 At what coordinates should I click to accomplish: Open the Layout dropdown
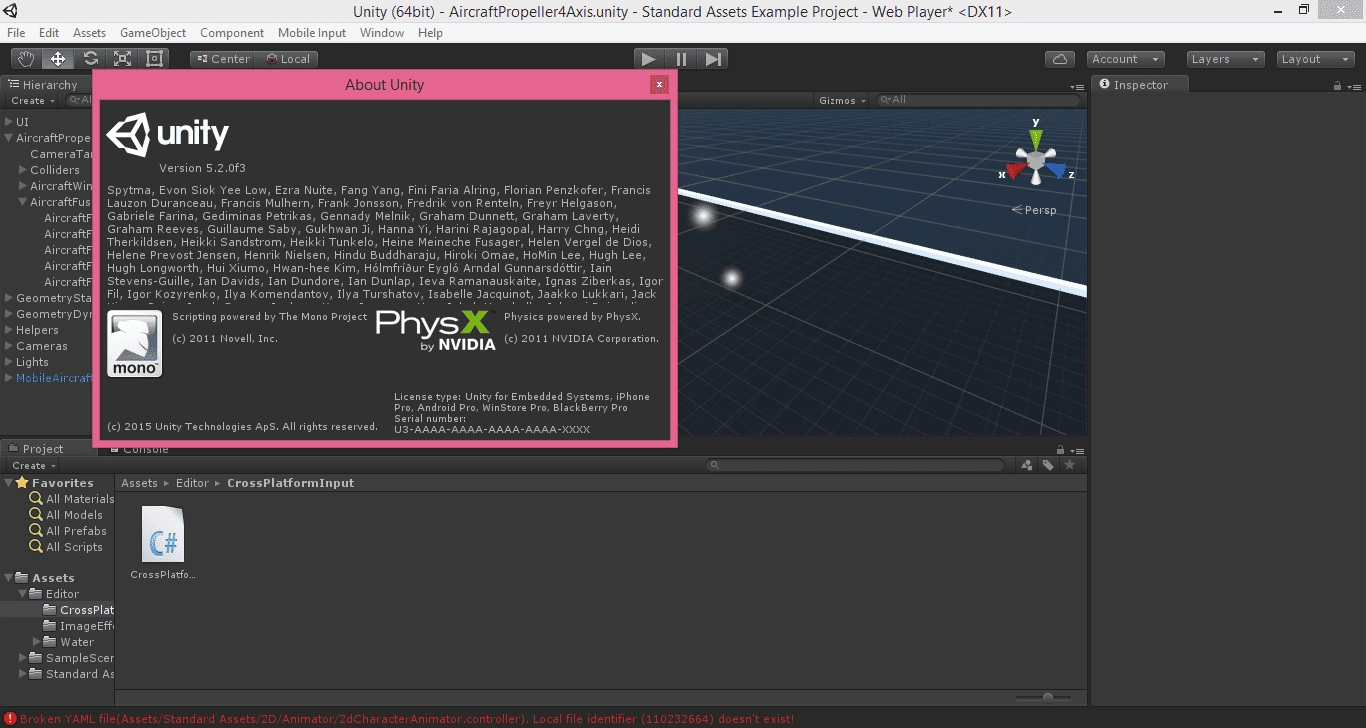1316,59
